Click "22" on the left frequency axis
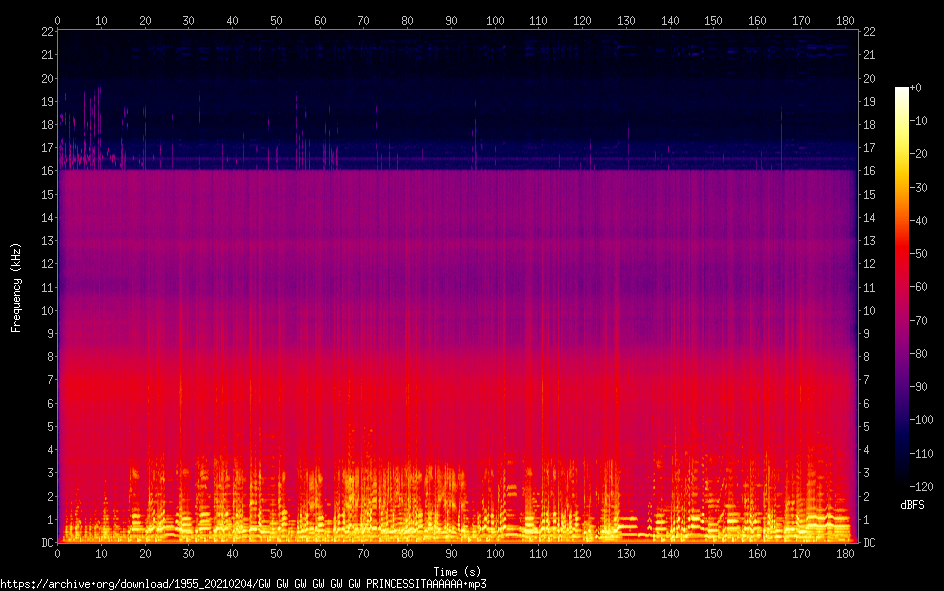Screen dimensions: 944x591 pos(48,32)
